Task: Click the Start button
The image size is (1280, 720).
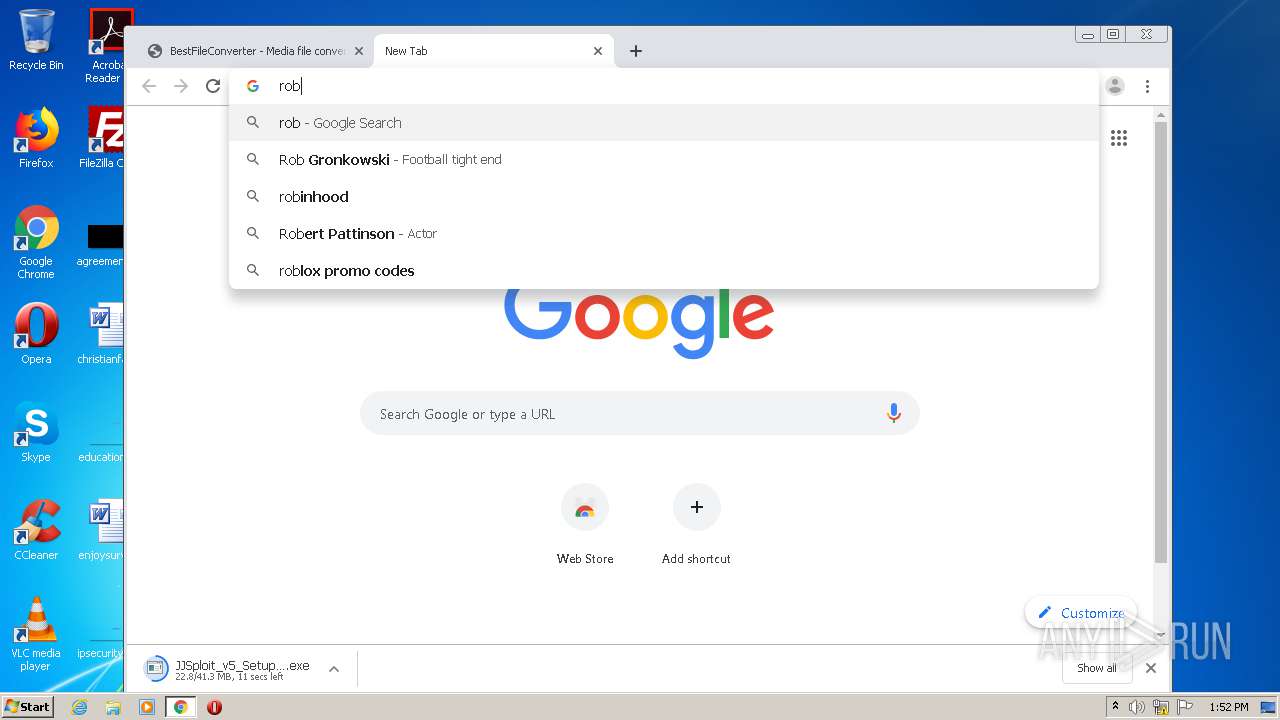Action: pyautogui.click(x=28, y=706)
